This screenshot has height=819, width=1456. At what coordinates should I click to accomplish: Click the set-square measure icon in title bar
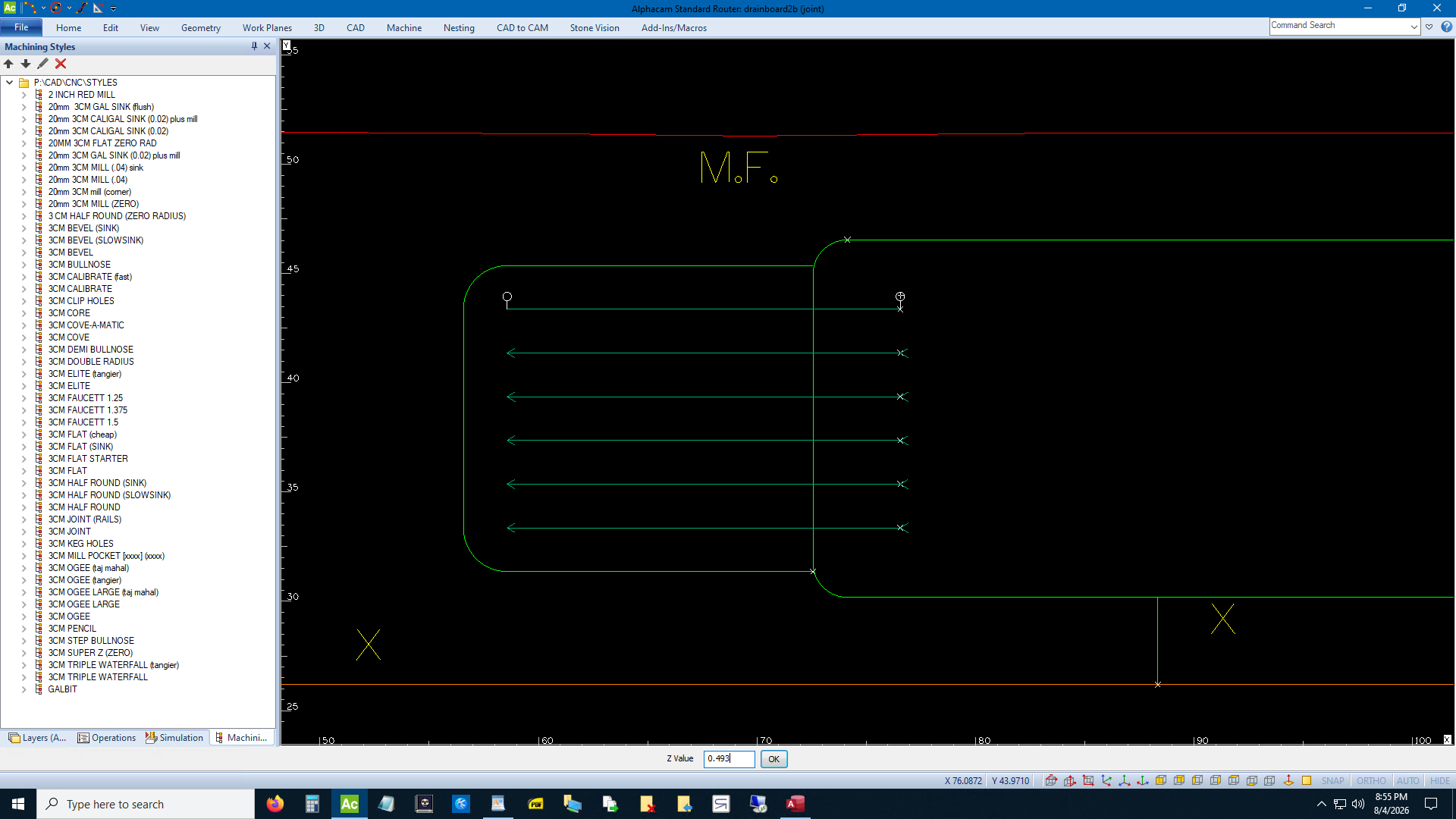98,8
